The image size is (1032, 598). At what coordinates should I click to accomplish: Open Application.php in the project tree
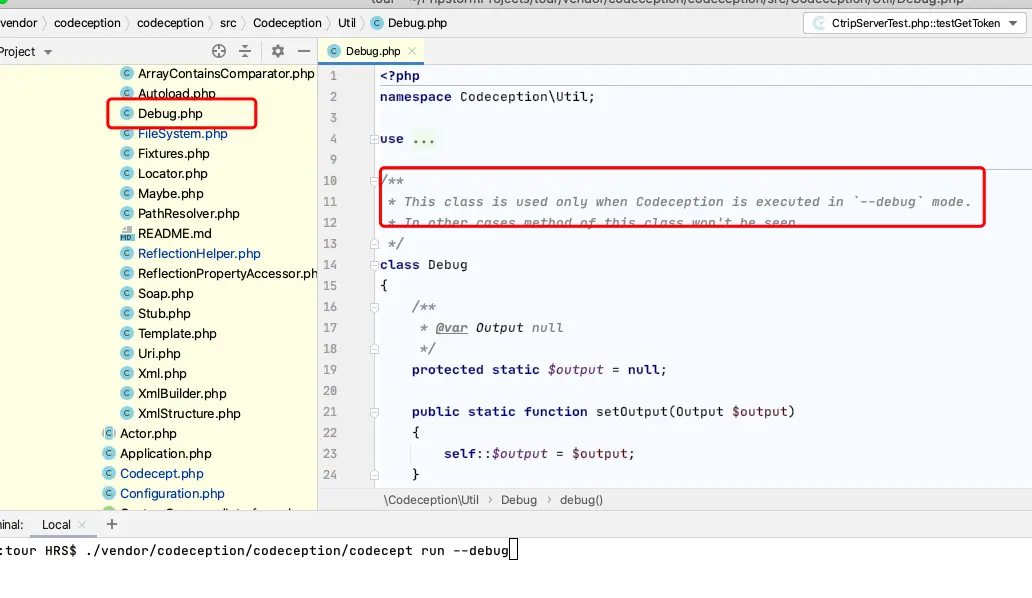(165, 454)
